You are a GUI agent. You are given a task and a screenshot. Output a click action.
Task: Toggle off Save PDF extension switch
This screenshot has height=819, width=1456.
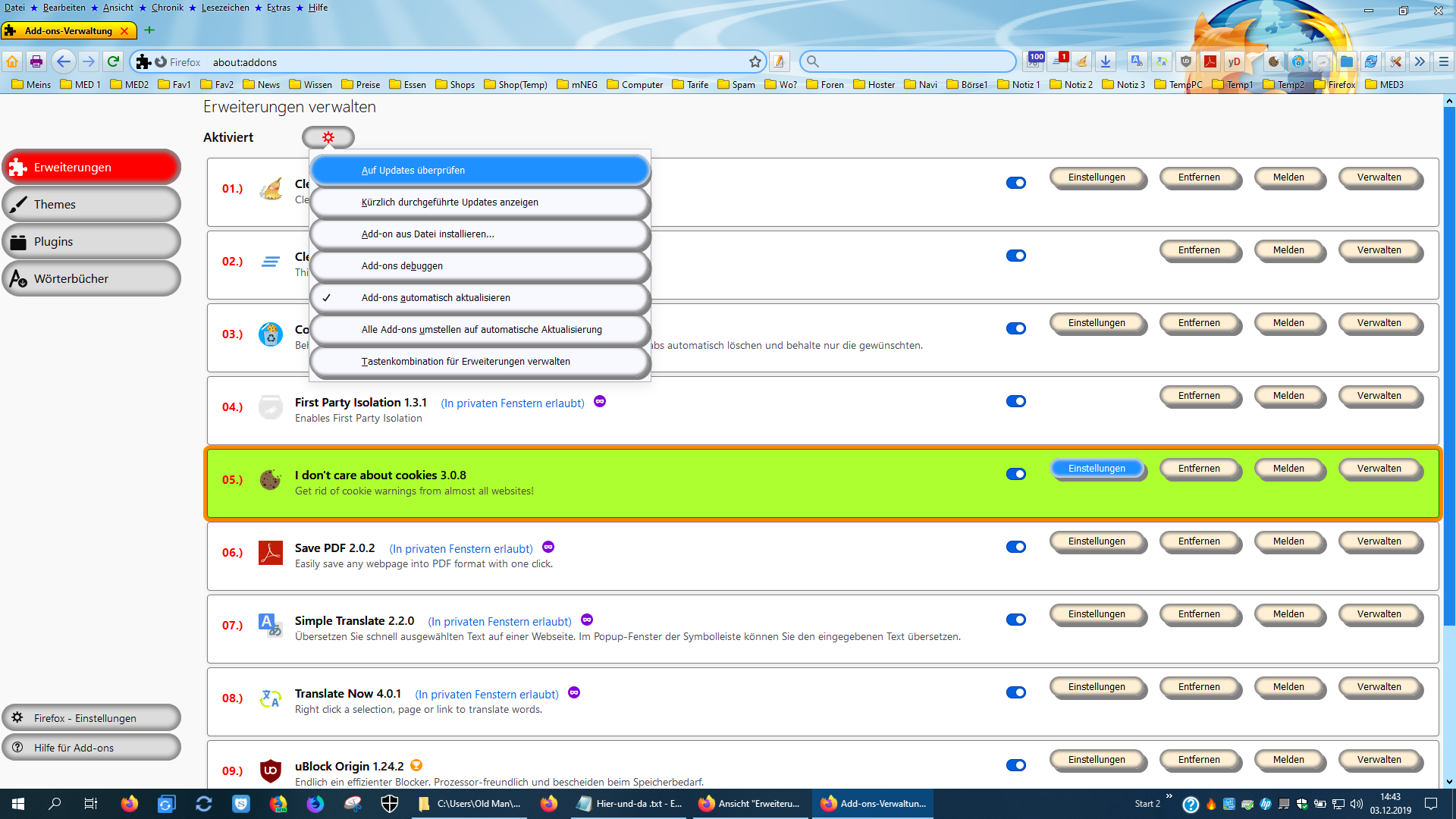click(1015, 547)
